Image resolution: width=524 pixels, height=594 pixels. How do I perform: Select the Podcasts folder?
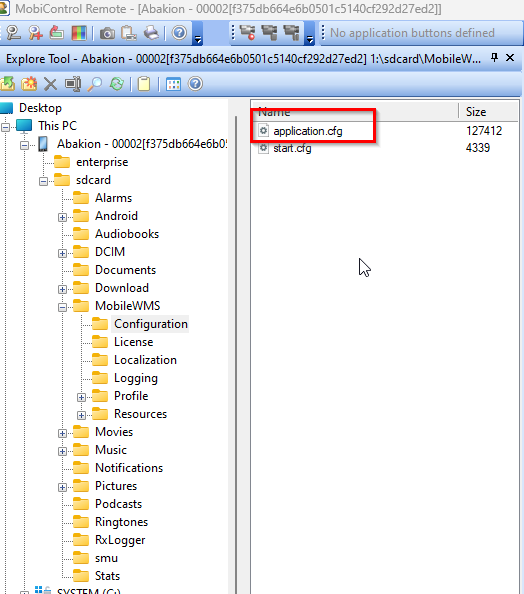[x=118, y=504]
